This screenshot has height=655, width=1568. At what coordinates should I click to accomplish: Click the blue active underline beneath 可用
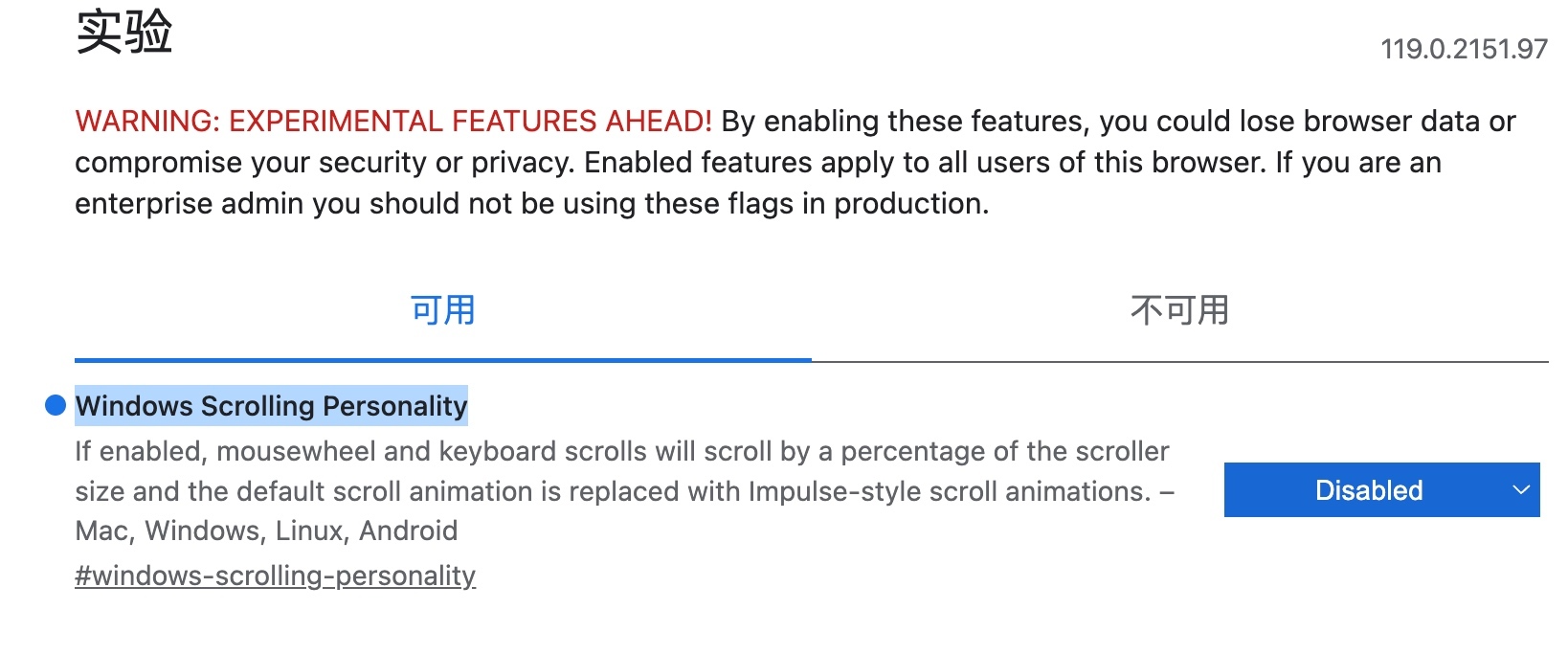pos(442,360)
